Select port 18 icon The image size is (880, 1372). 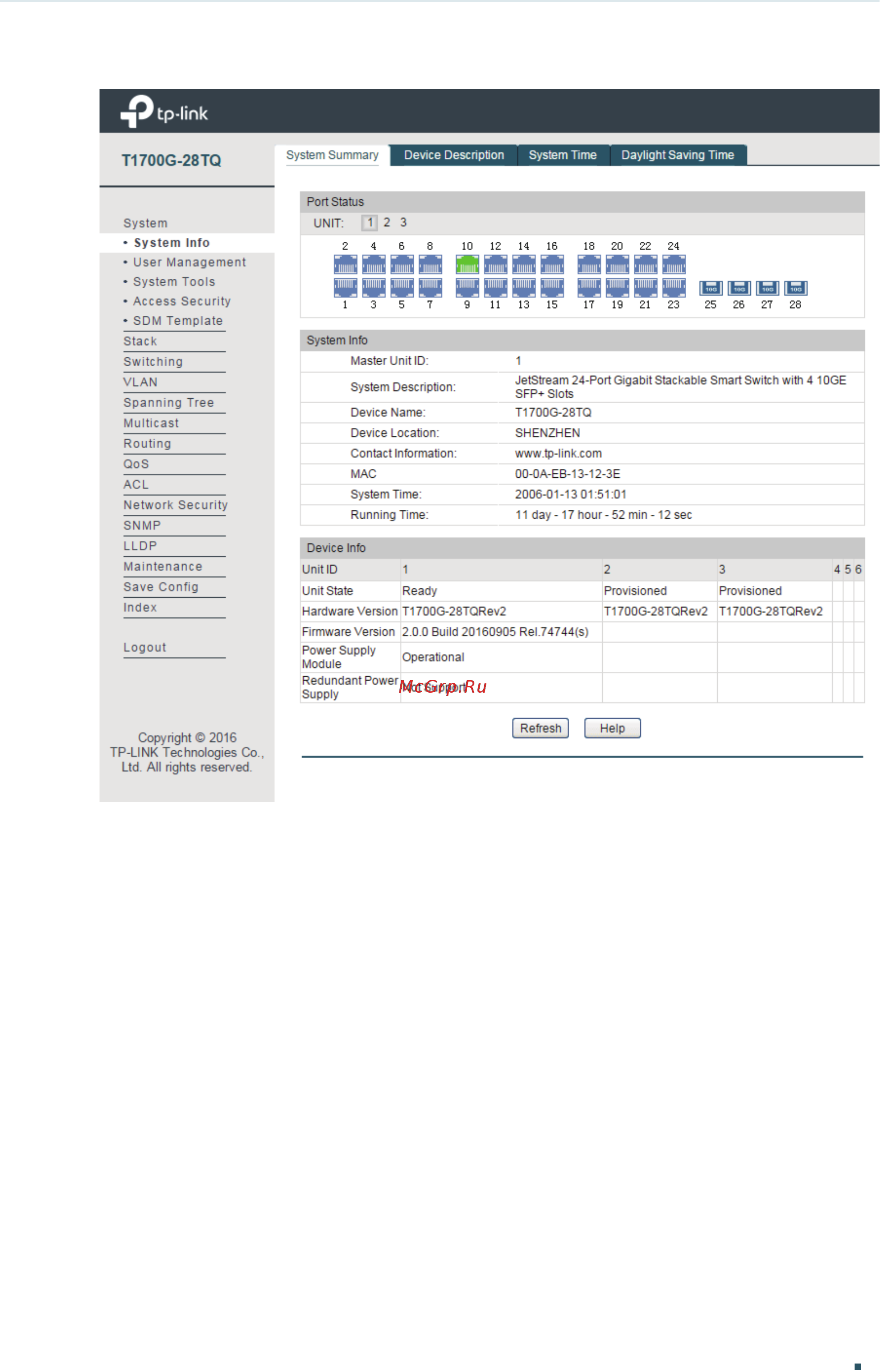pos(588,264)
